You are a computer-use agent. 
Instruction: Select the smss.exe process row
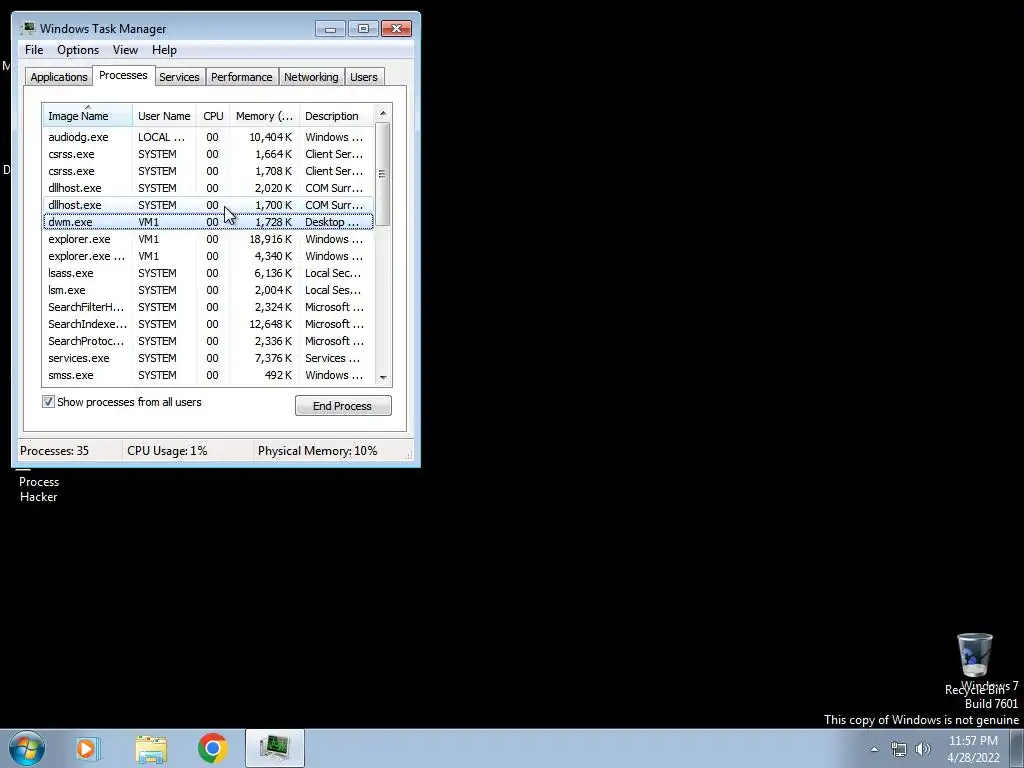point(208,375)
